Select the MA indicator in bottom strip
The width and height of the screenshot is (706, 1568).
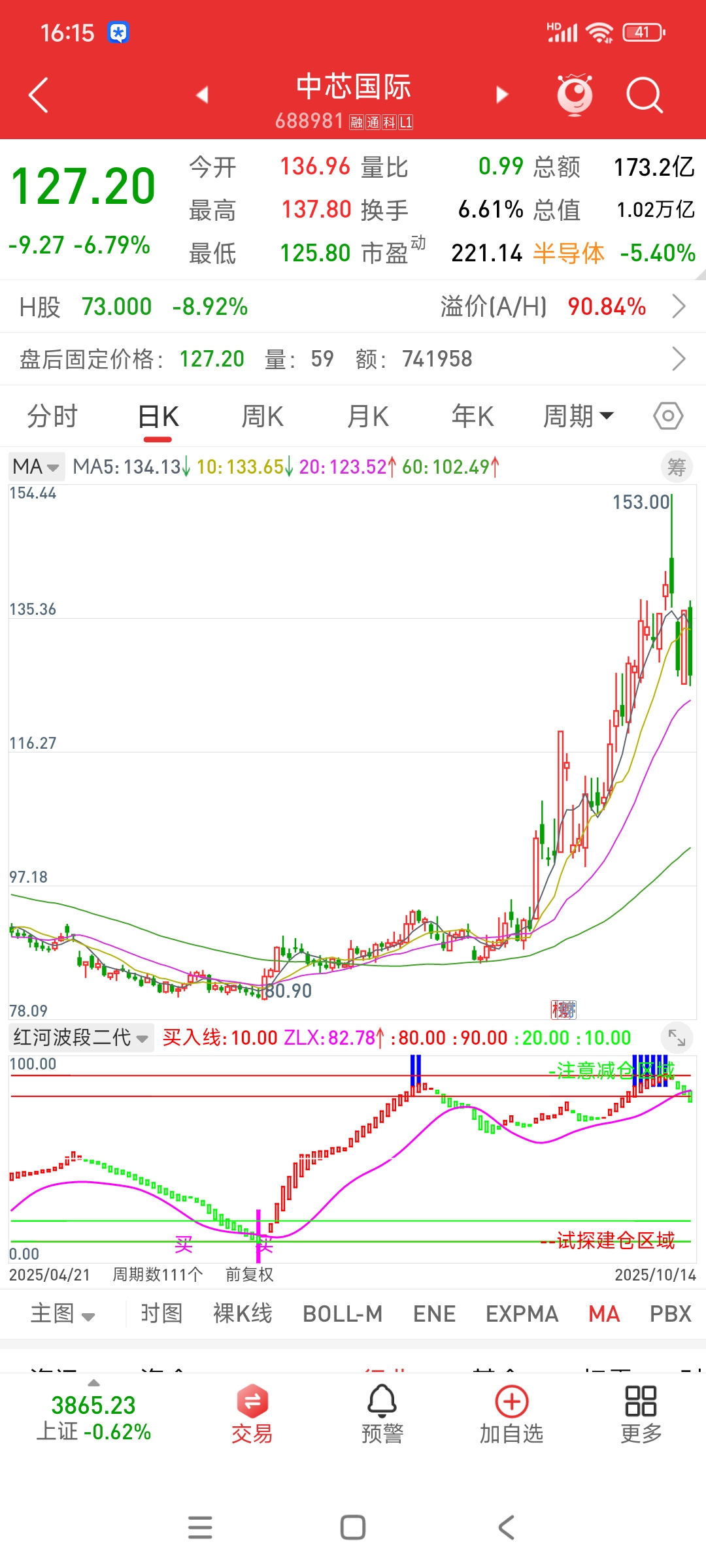pyautogui.click(x=604, y=1313)
